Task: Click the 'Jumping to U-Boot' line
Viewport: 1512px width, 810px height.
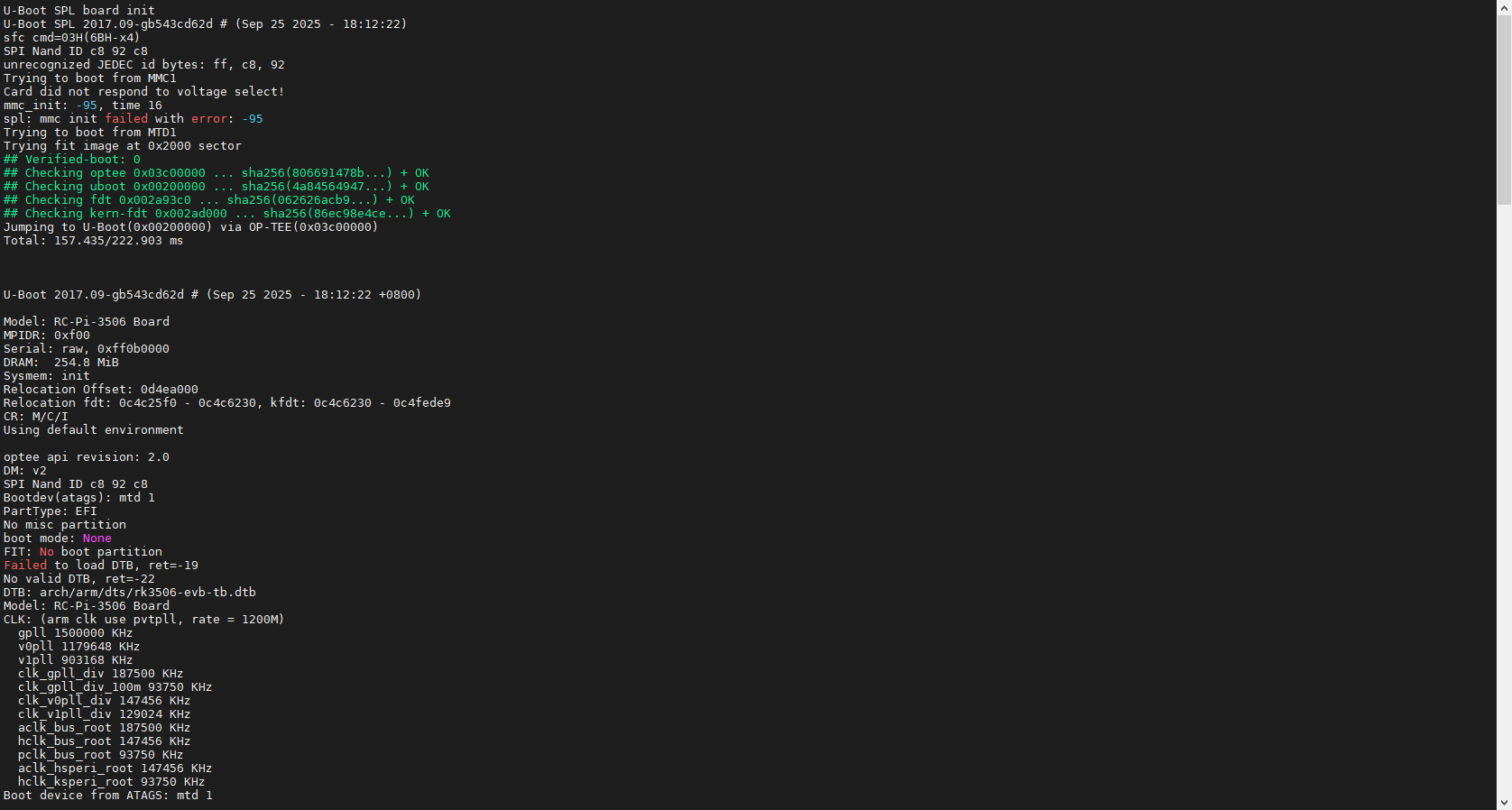Action: (189, 227)
